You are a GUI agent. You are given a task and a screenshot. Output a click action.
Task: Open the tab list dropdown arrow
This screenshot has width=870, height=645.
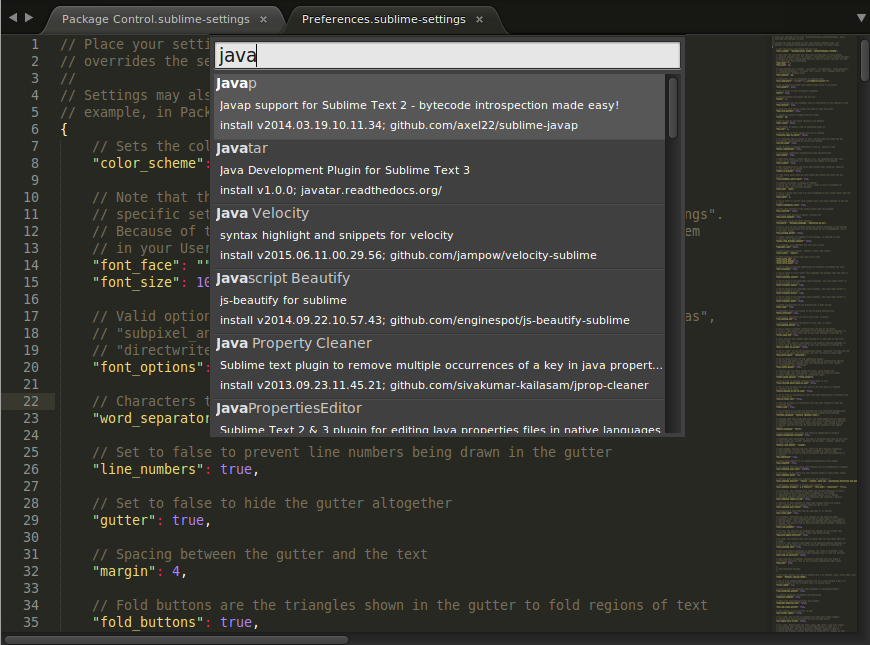pos(861,18)
